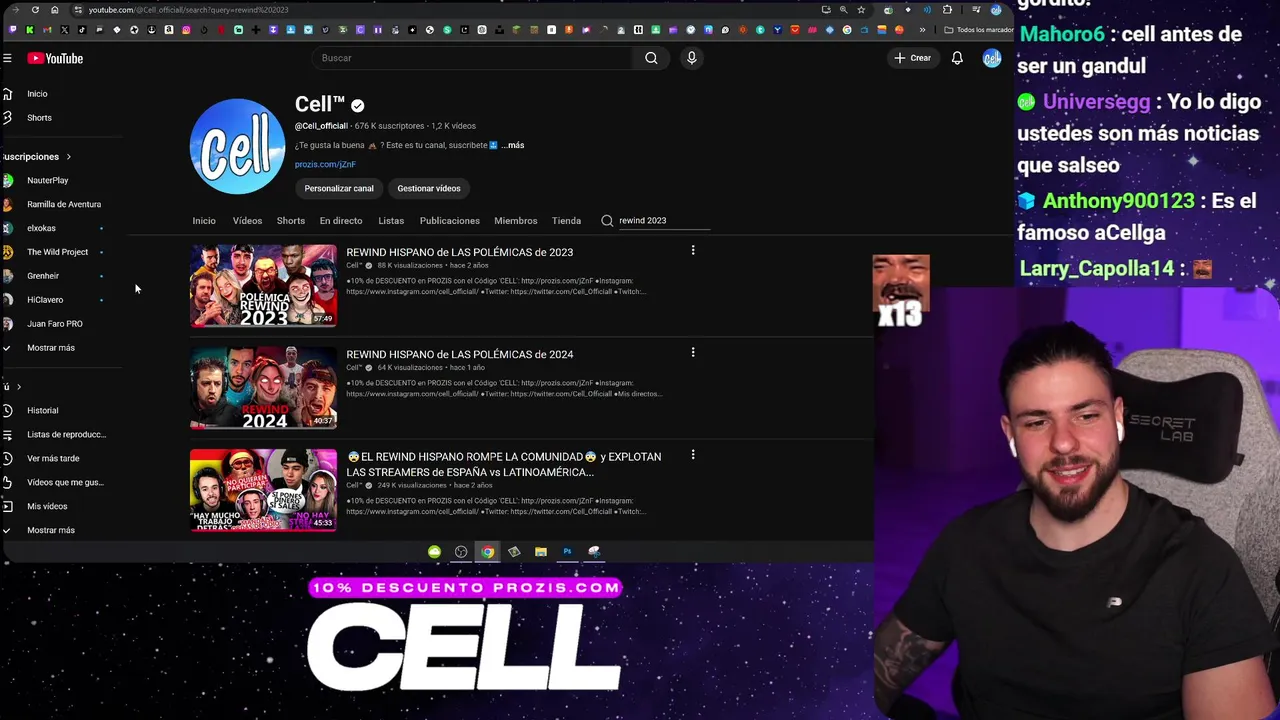This screenshot has width=1280, height=720.
Task: Open the REWIND 2024 thumbnail
Action: click(264, 388)
